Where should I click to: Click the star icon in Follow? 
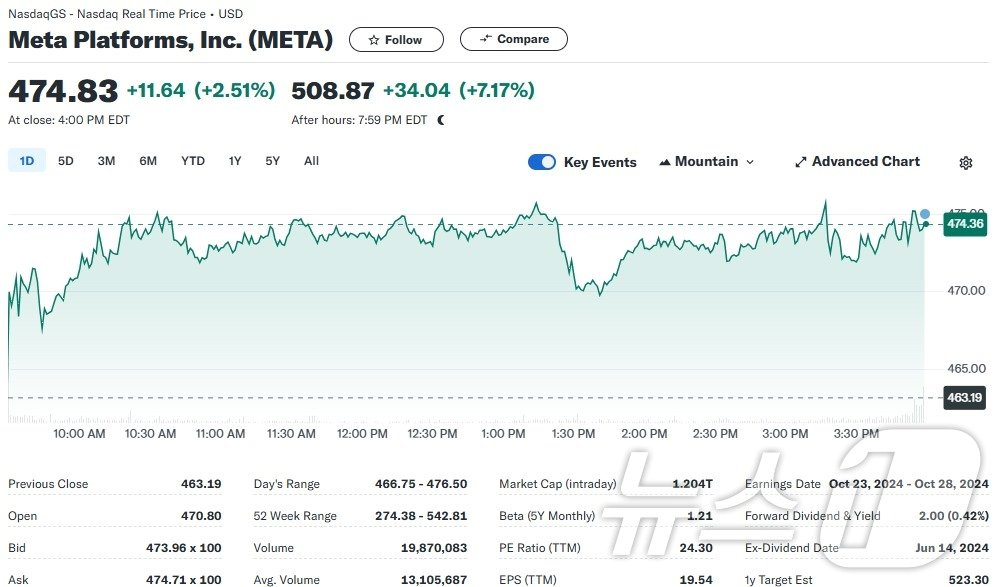374,40
